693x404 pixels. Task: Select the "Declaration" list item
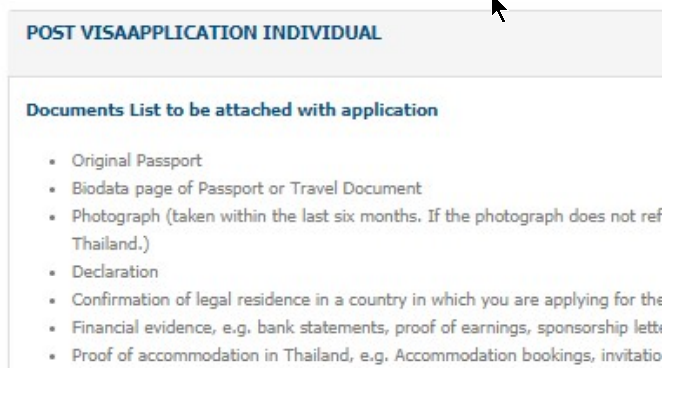point(115,271)
